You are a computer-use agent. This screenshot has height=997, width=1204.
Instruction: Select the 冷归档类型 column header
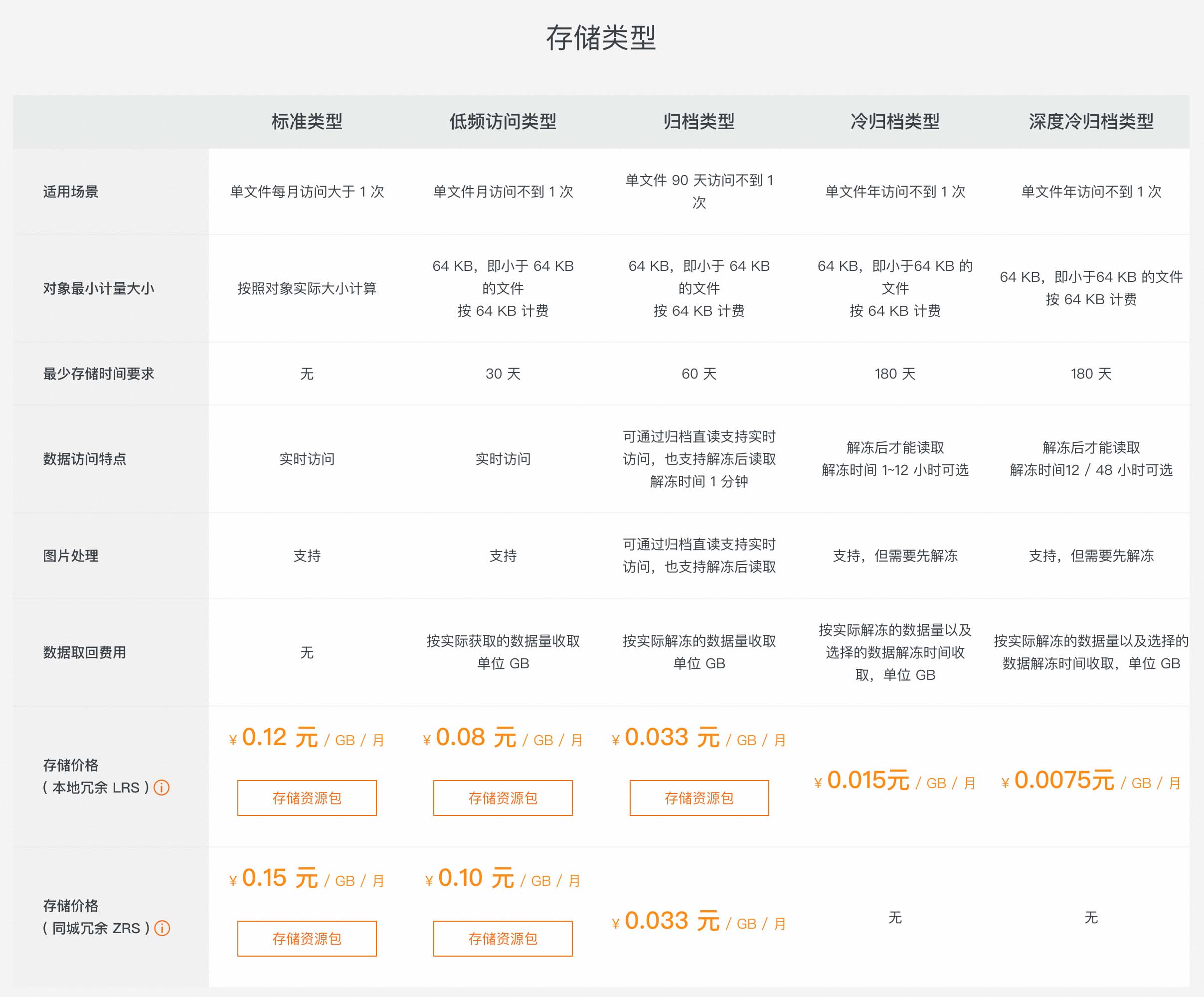pos(895,122)
